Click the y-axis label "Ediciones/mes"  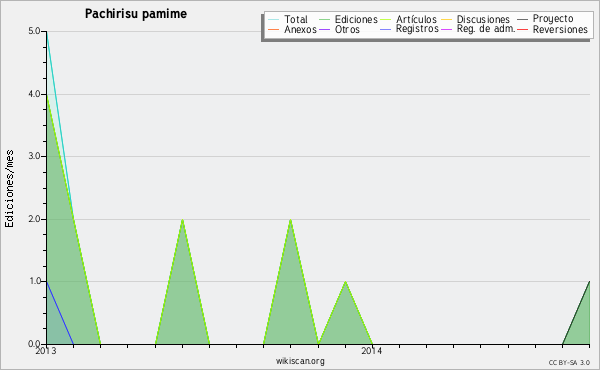pyautogui.click(x=9, y=189)
